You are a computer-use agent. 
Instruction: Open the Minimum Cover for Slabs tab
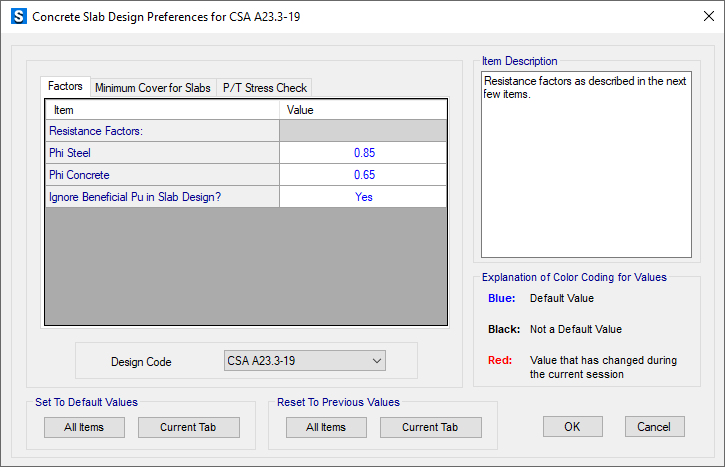(x=153, y=88)
